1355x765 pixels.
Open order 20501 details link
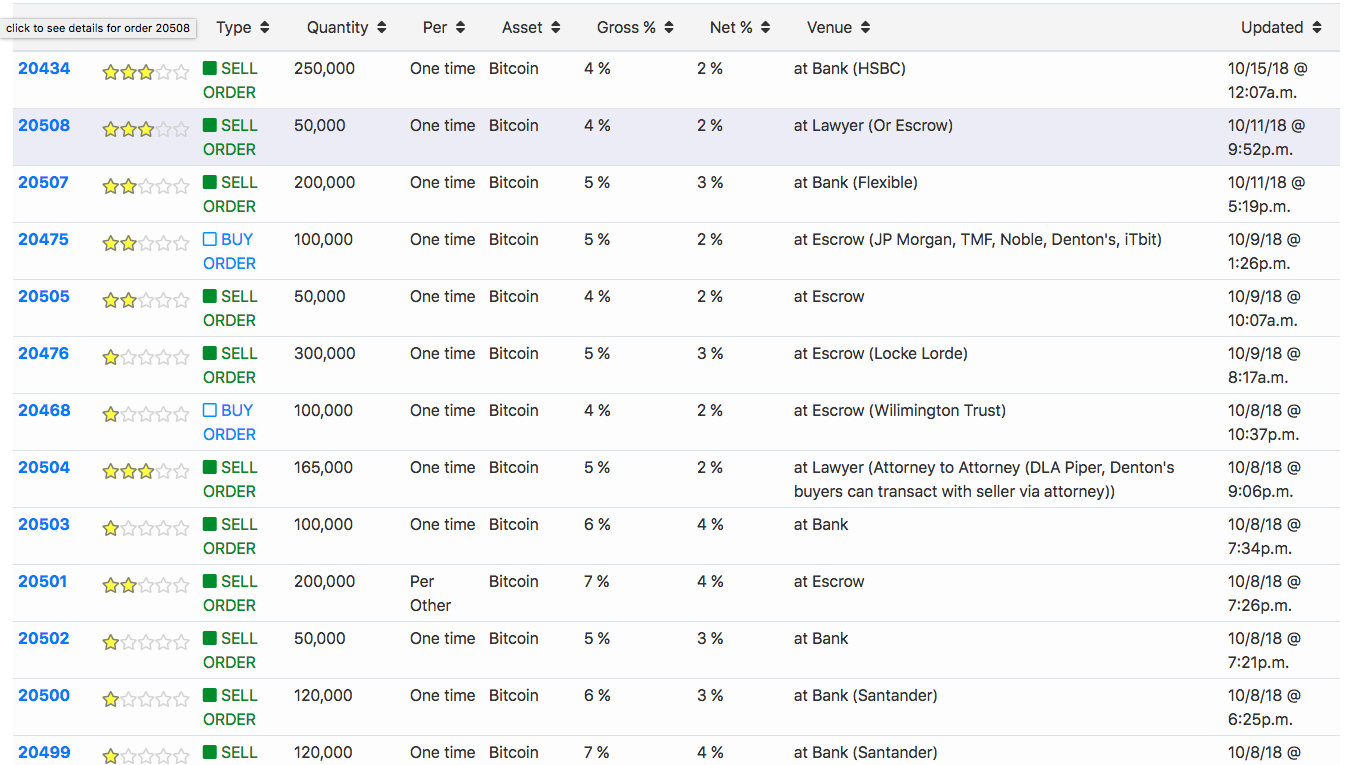[x=44, y=582]
